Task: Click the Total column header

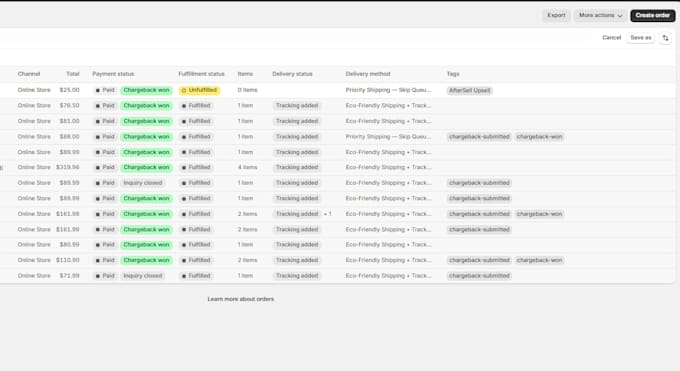Action: coord(73,74)
